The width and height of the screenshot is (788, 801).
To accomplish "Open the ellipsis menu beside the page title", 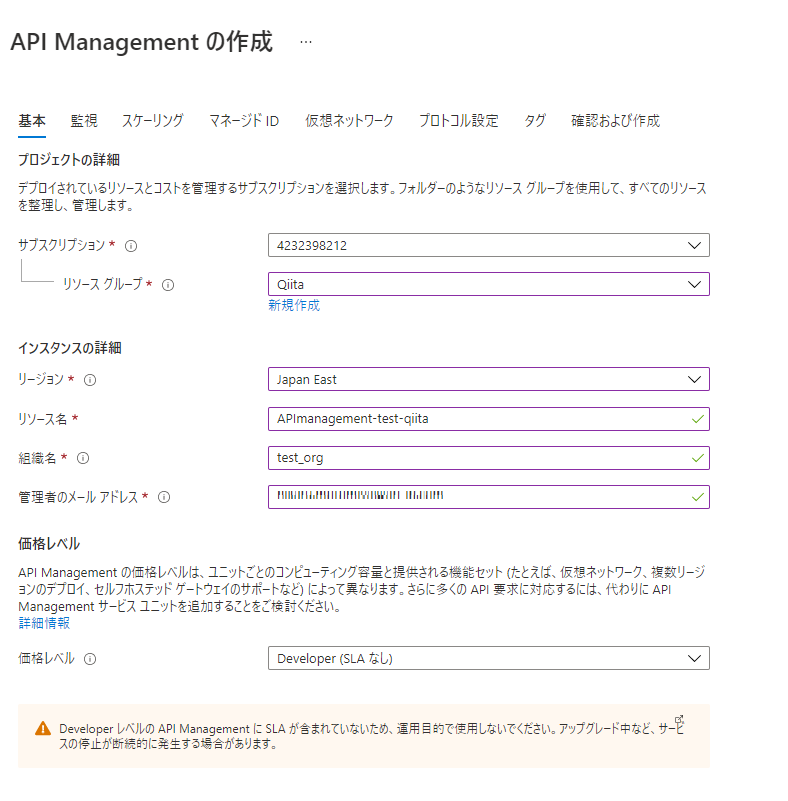I will pos(306,42).
